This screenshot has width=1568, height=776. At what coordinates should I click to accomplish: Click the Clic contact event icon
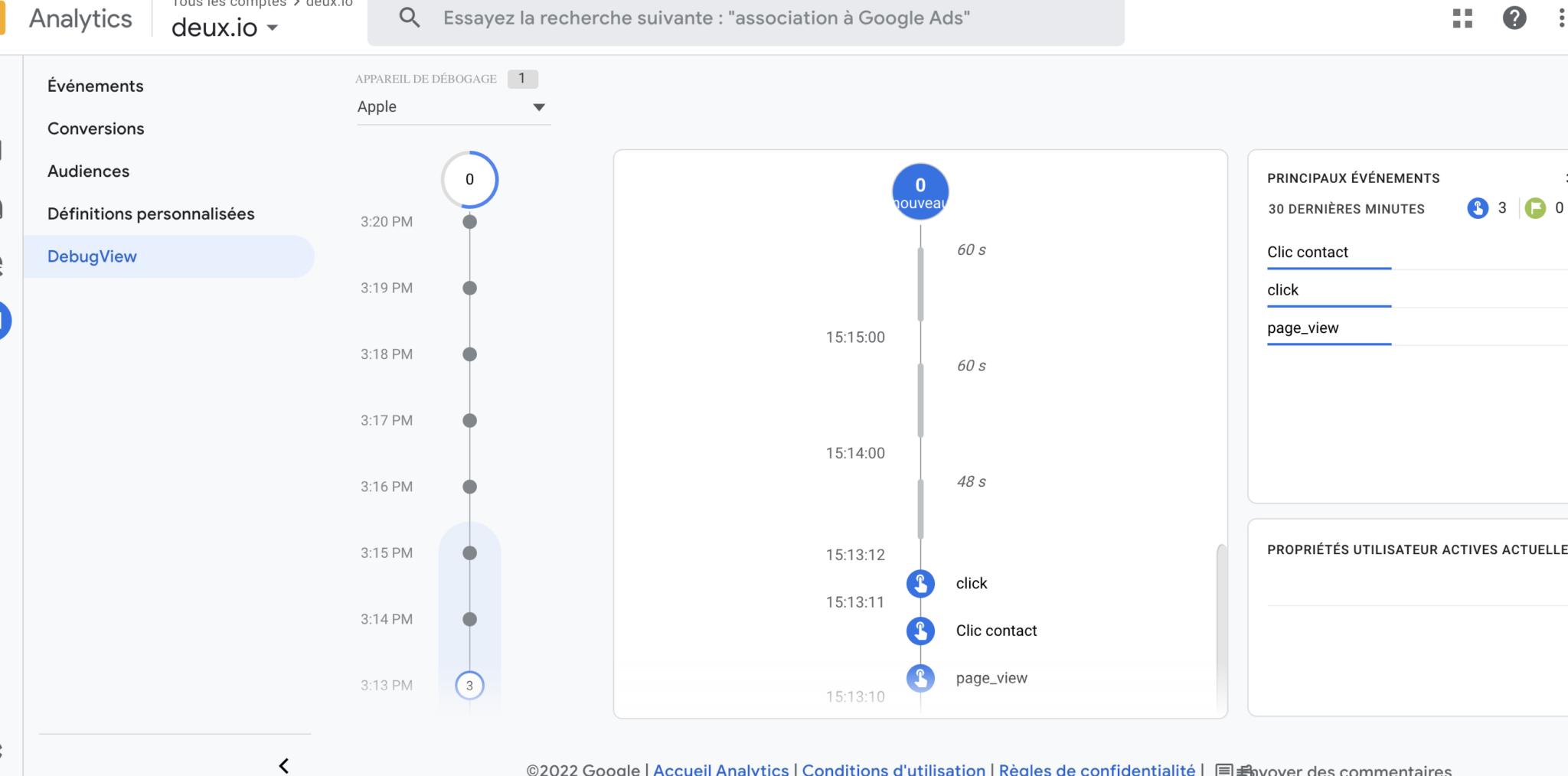click(x=920, y=631)
